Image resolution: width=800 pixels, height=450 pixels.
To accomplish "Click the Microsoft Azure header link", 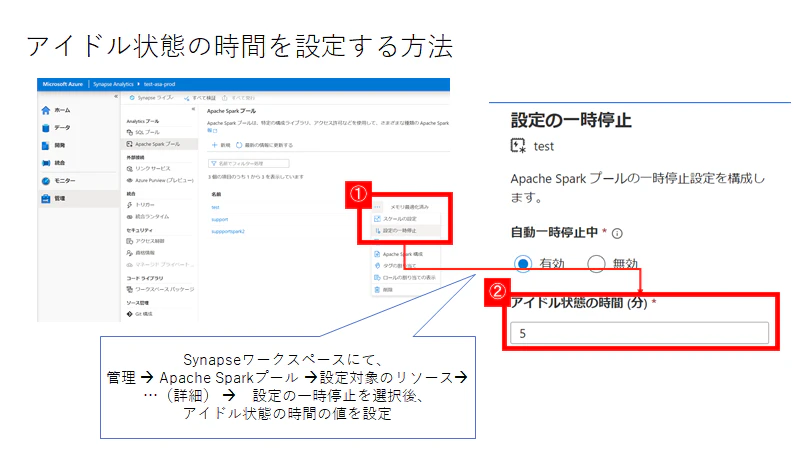I will pos(63,84).
